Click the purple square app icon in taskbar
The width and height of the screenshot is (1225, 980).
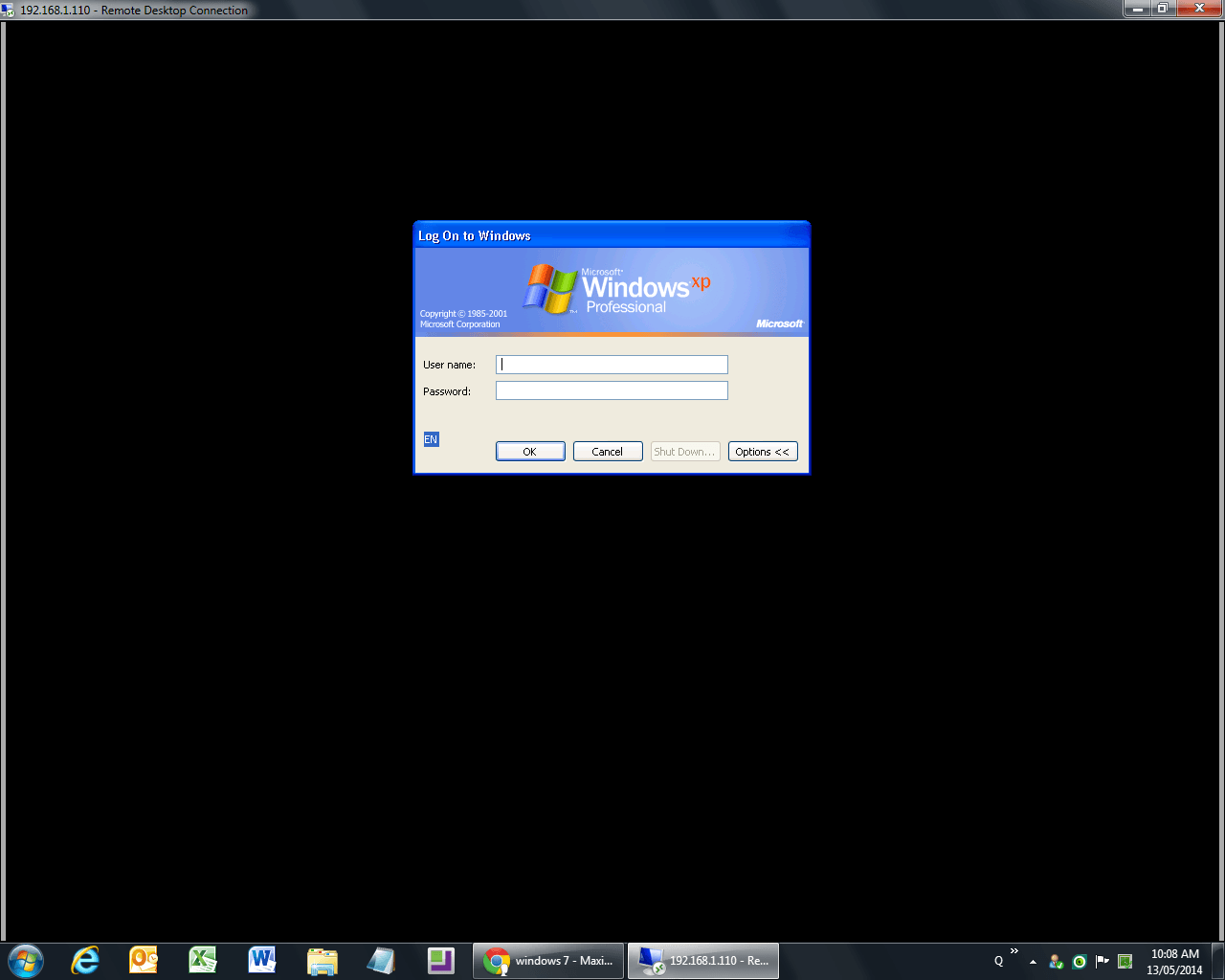(440, 961)
